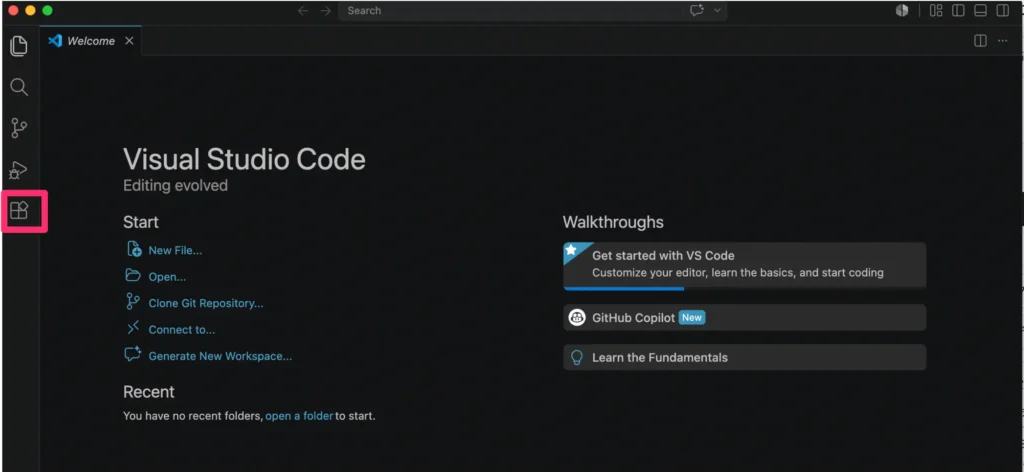Screen dimensions: 1024x472
Task: Click the open a folder link
Action: click(299, 415)
